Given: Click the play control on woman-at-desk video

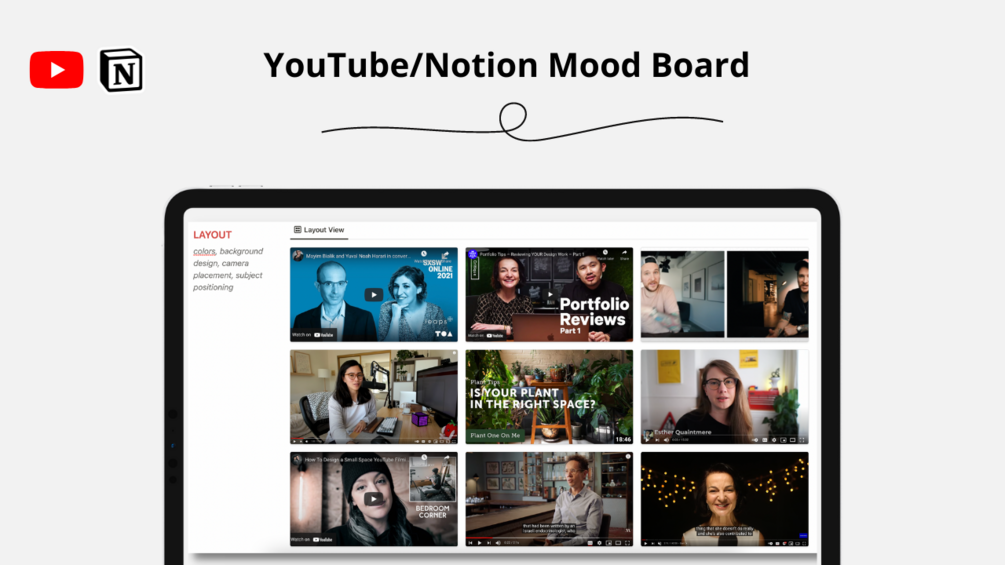Looking at the screenshot, I should point(295,441).
